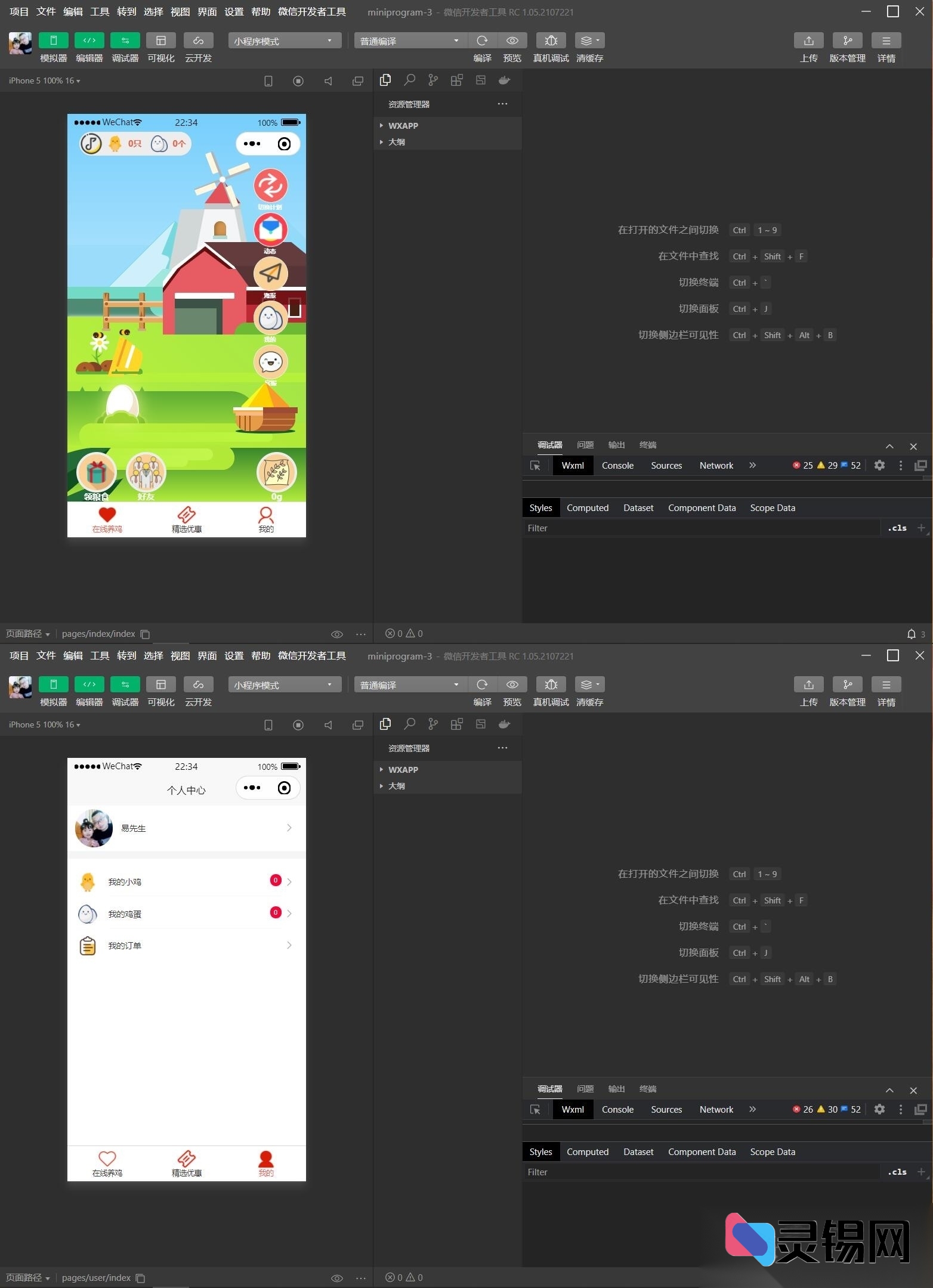
Task: Toggle the eye icon beside pages/index/index path
Action: pos(336,634)
